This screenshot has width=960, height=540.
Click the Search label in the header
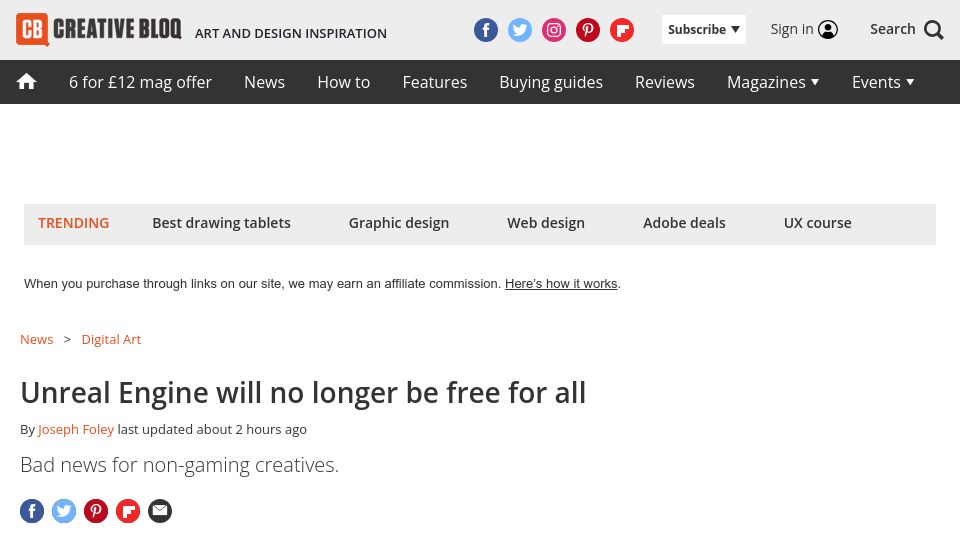tap(893, 29)
